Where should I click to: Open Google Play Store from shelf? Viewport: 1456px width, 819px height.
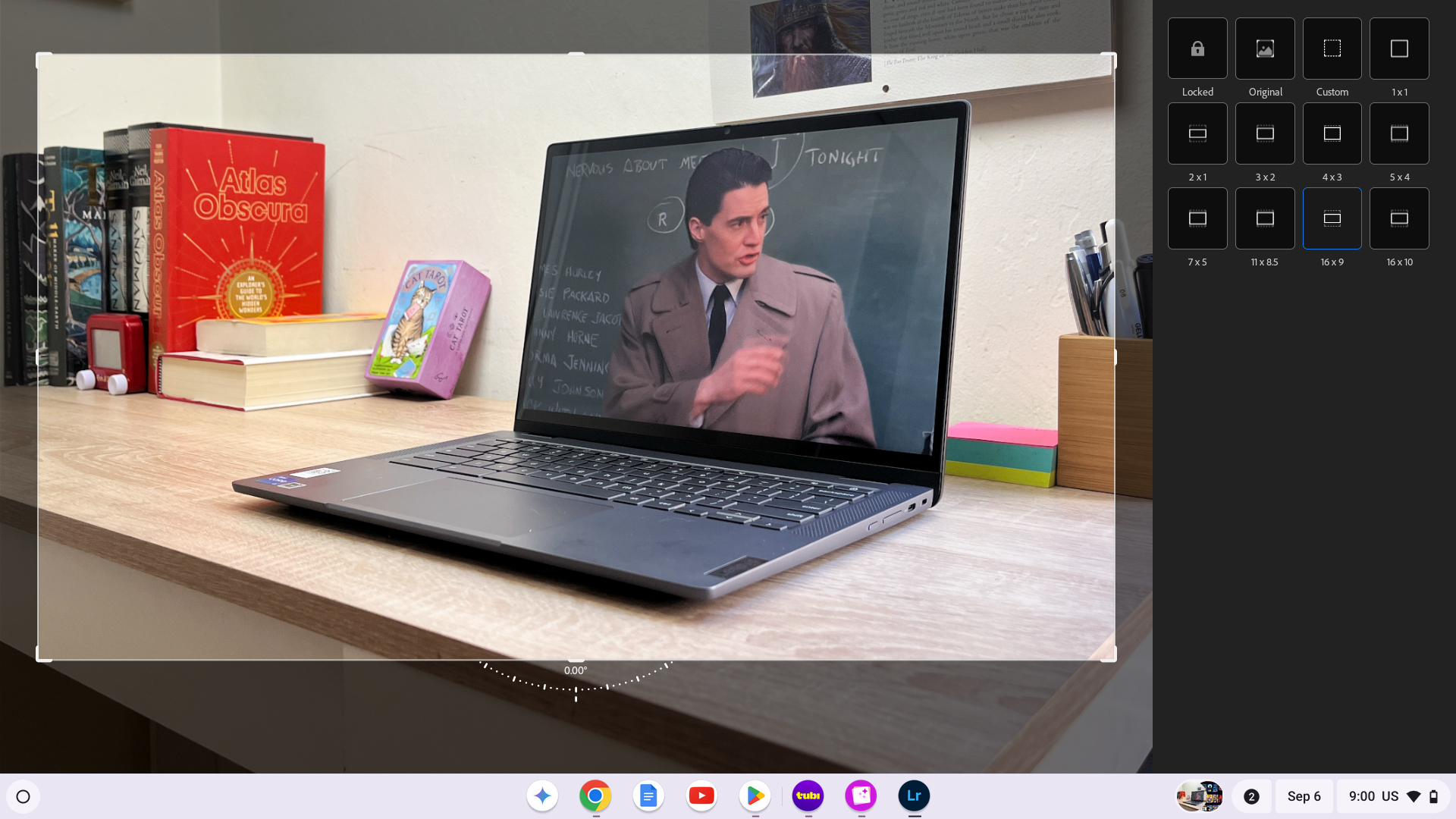pos(755,795)
